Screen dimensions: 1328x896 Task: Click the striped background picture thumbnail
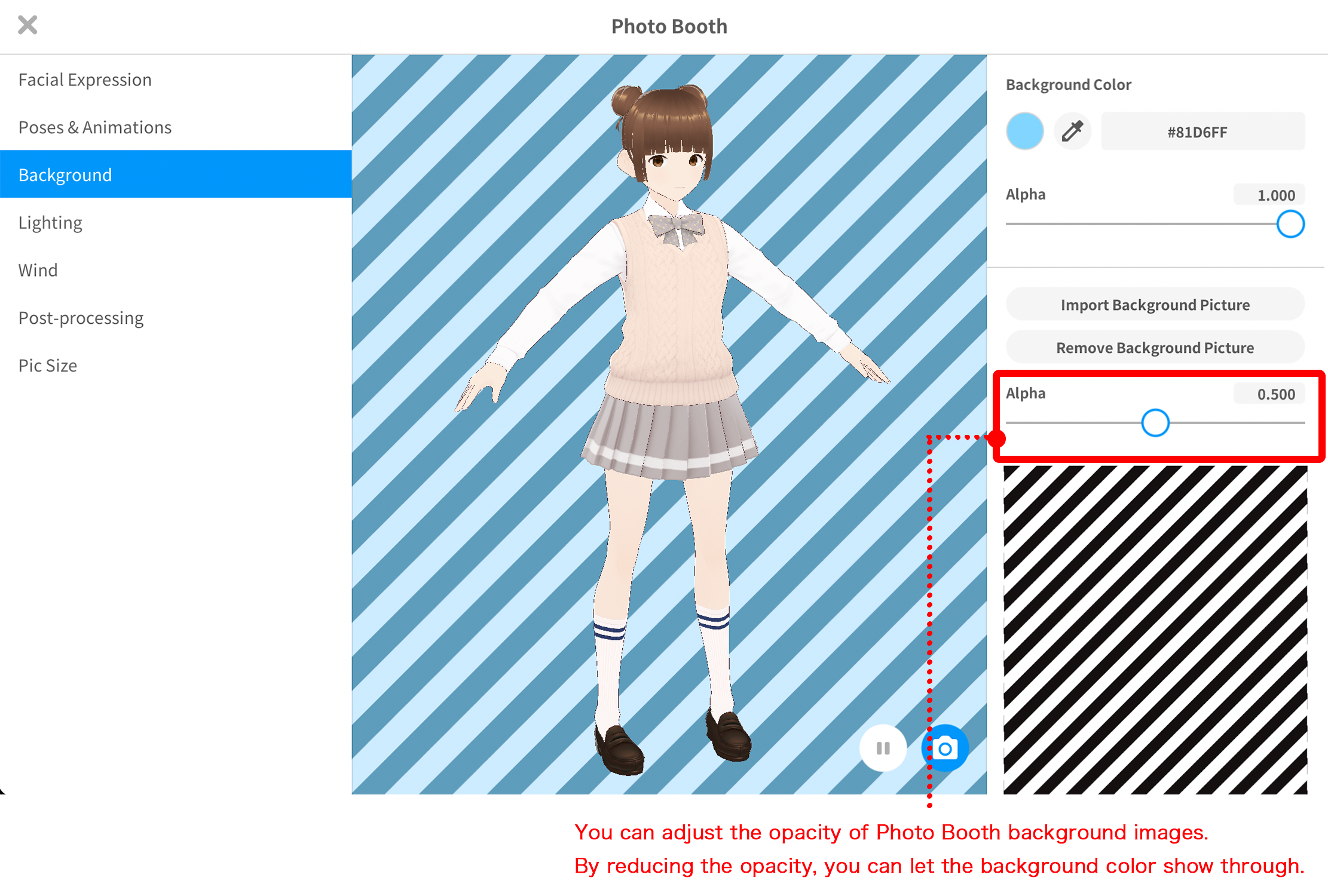coord(1155,630)
